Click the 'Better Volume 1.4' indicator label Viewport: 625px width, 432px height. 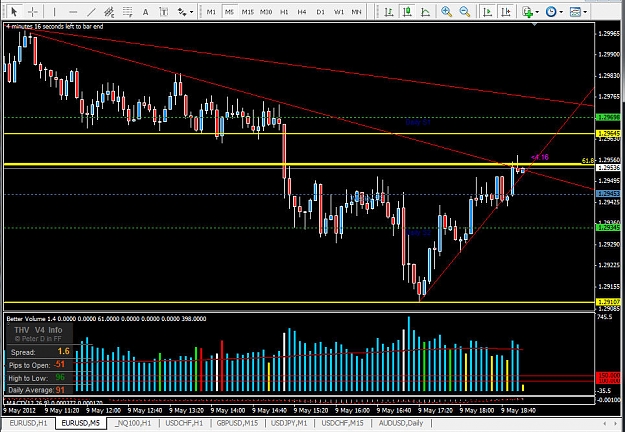pos(31,319)
